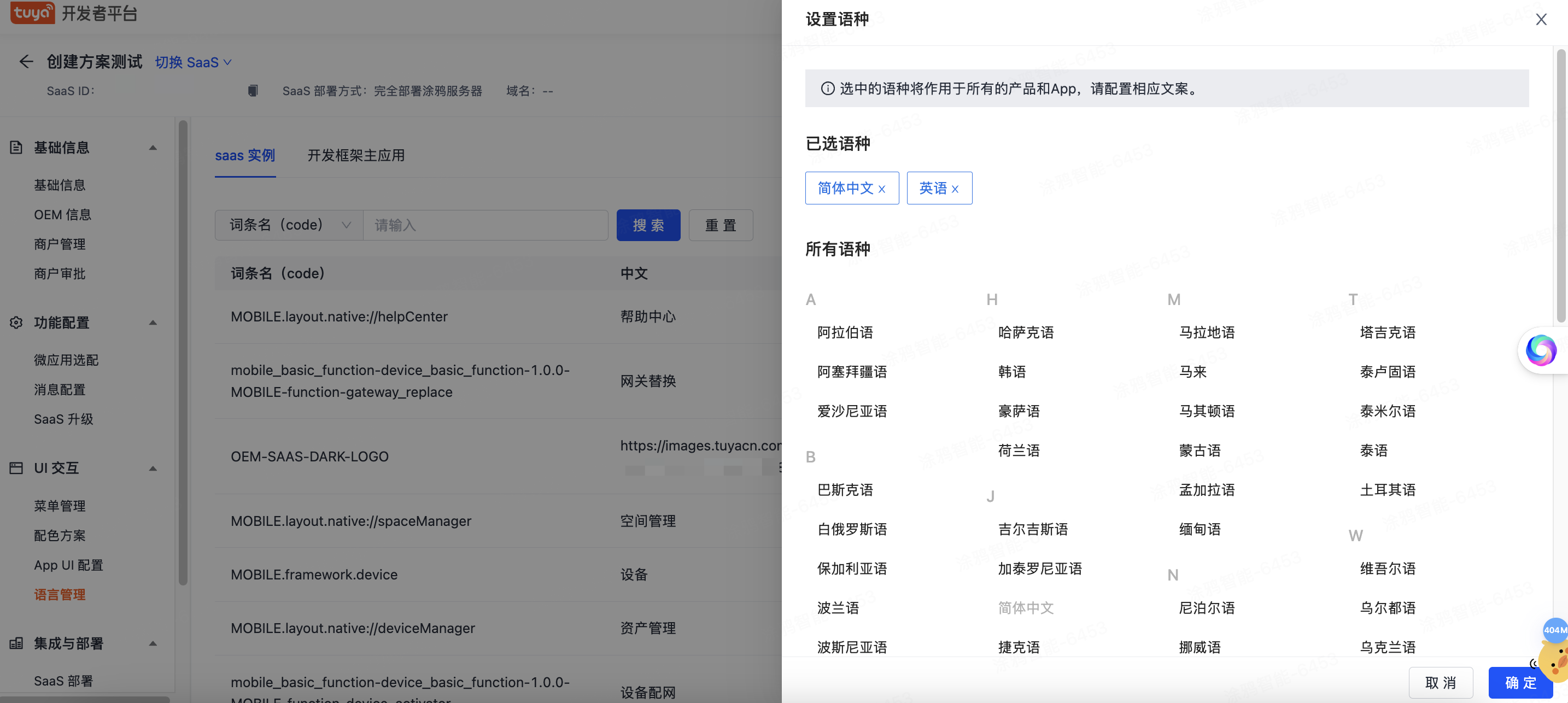
Task: Click the 基础信息 document icon in sidebar
Action: 16,147
